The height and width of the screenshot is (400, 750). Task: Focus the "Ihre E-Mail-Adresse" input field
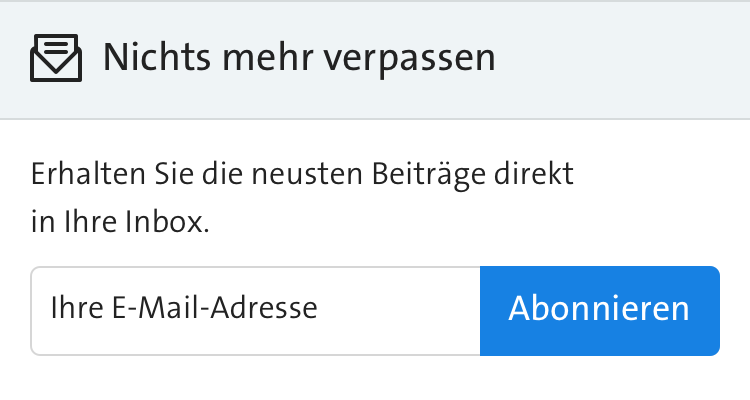click(255, 310)
